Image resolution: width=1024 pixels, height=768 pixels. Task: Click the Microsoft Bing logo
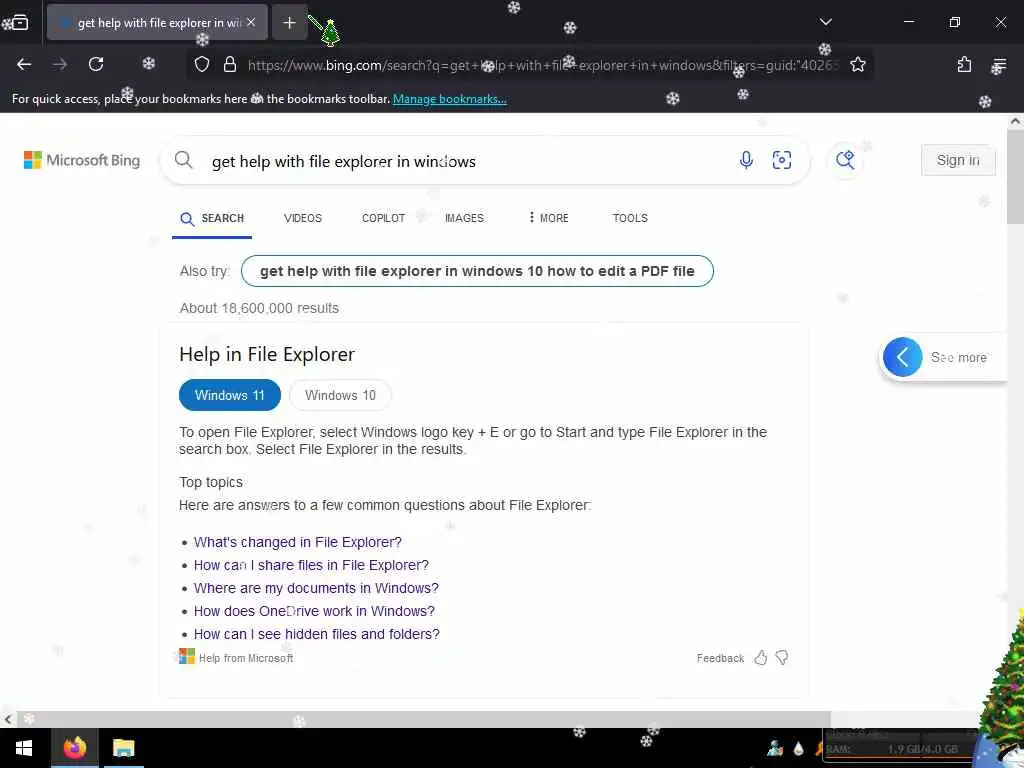[x=82, y=160]
